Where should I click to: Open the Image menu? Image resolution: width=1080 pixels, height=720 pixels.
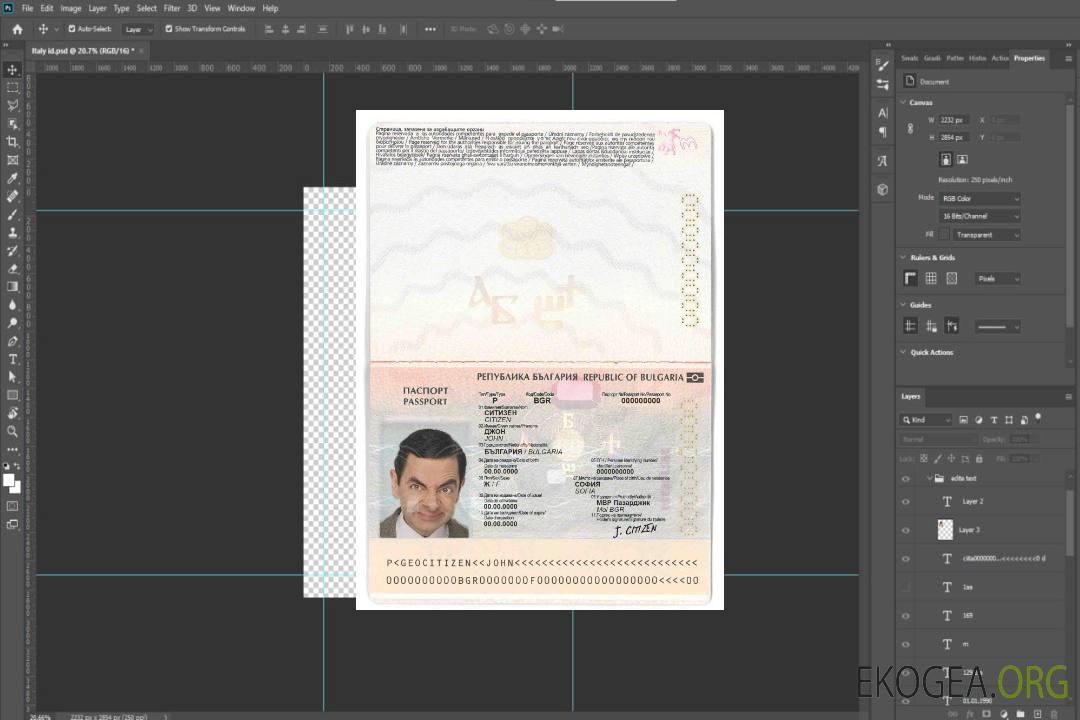[x=71, y=8]
